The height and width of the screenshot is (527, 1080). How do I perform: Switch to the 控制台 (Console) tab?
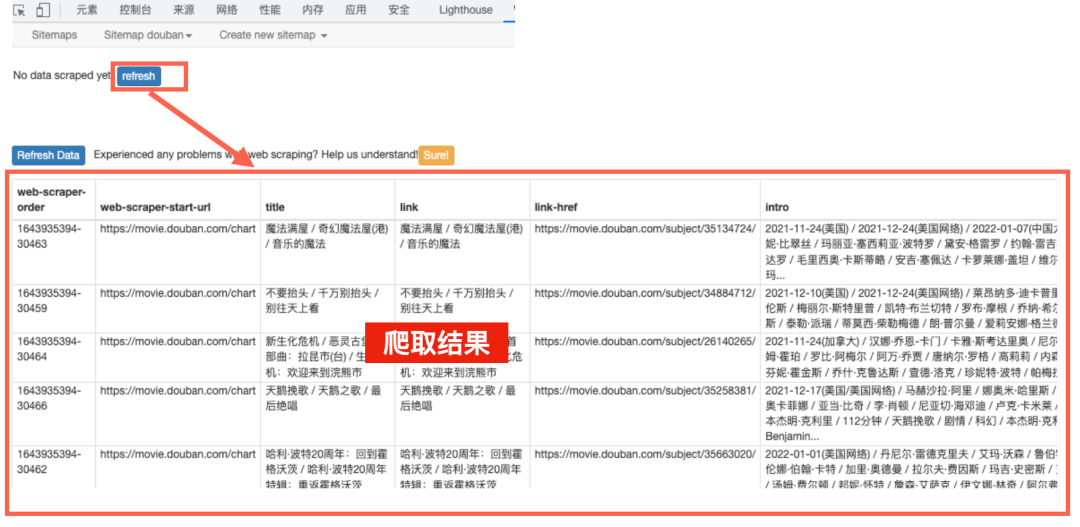pos(136,10)
